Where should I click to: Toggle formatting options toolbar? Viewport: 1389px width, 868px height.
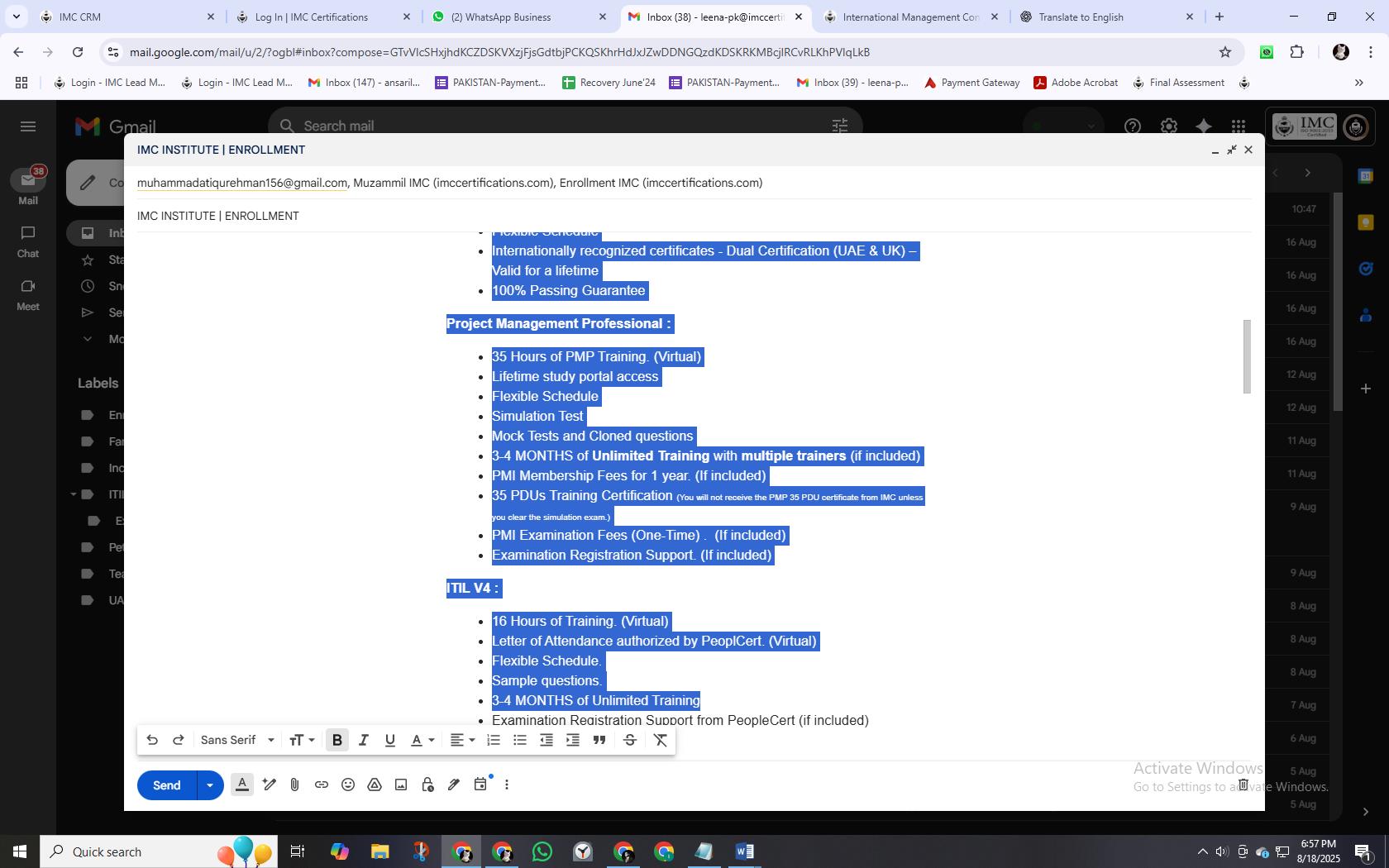pyautogui.click(x=242, y=785)
